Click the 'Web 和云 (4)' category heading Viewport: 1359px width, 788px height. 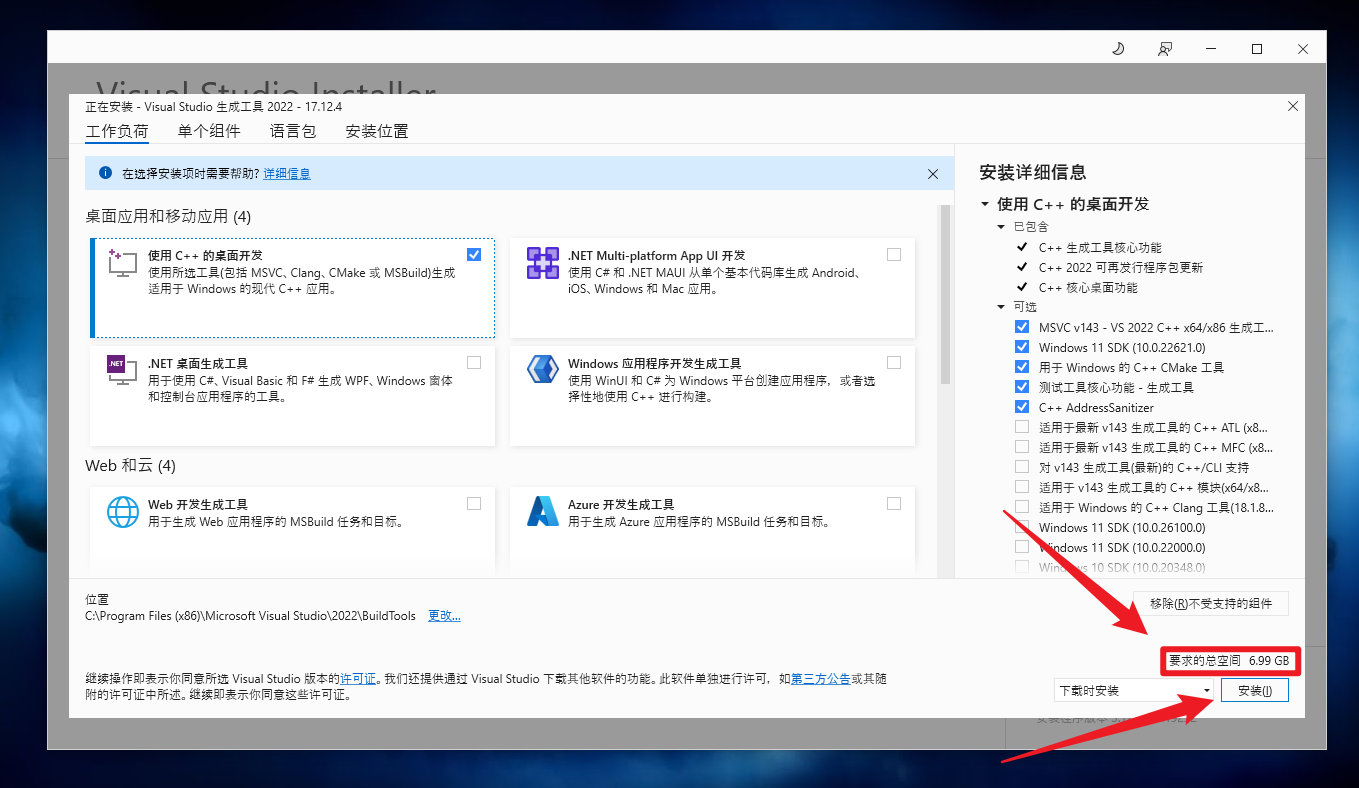(x=130, y=465)
